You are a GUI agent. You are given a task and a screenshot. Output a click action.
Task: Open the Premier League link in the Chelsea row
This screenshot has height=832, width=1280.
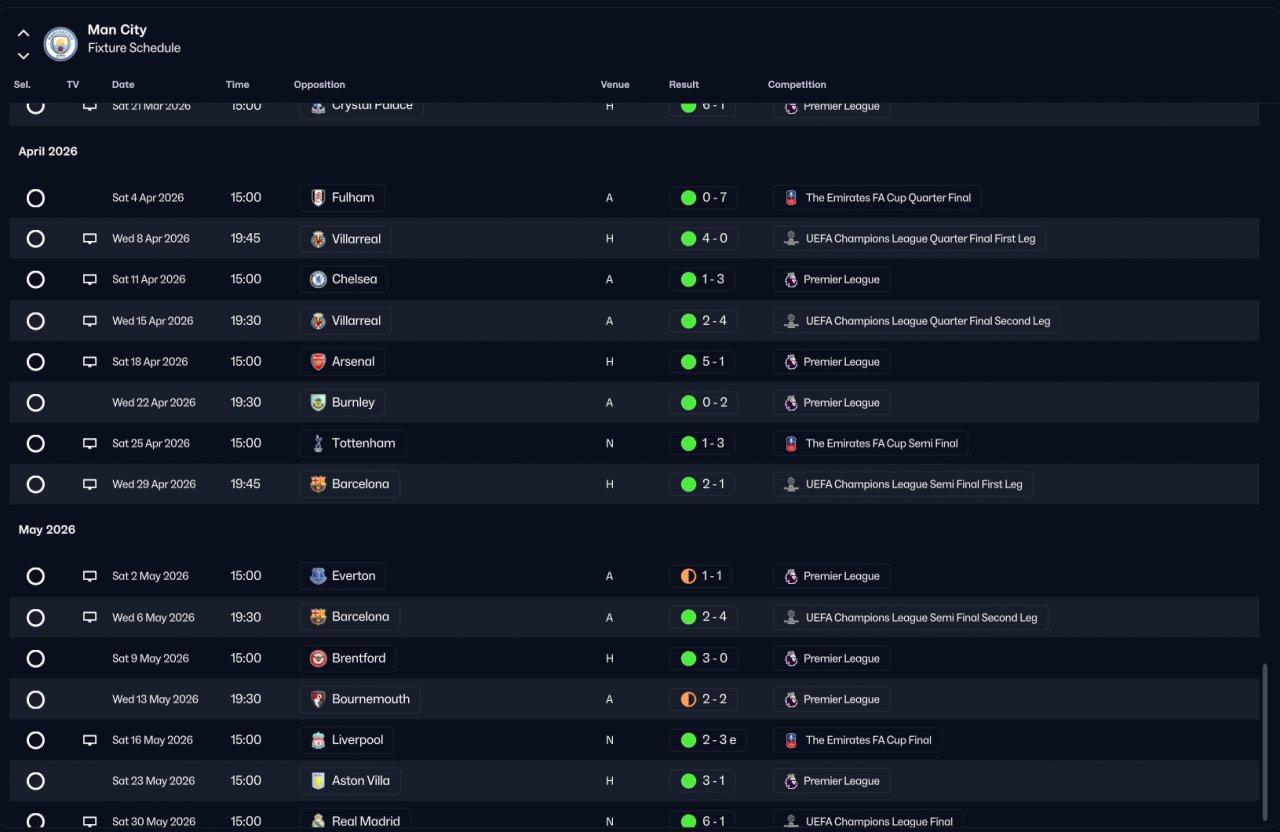(832, 280)
